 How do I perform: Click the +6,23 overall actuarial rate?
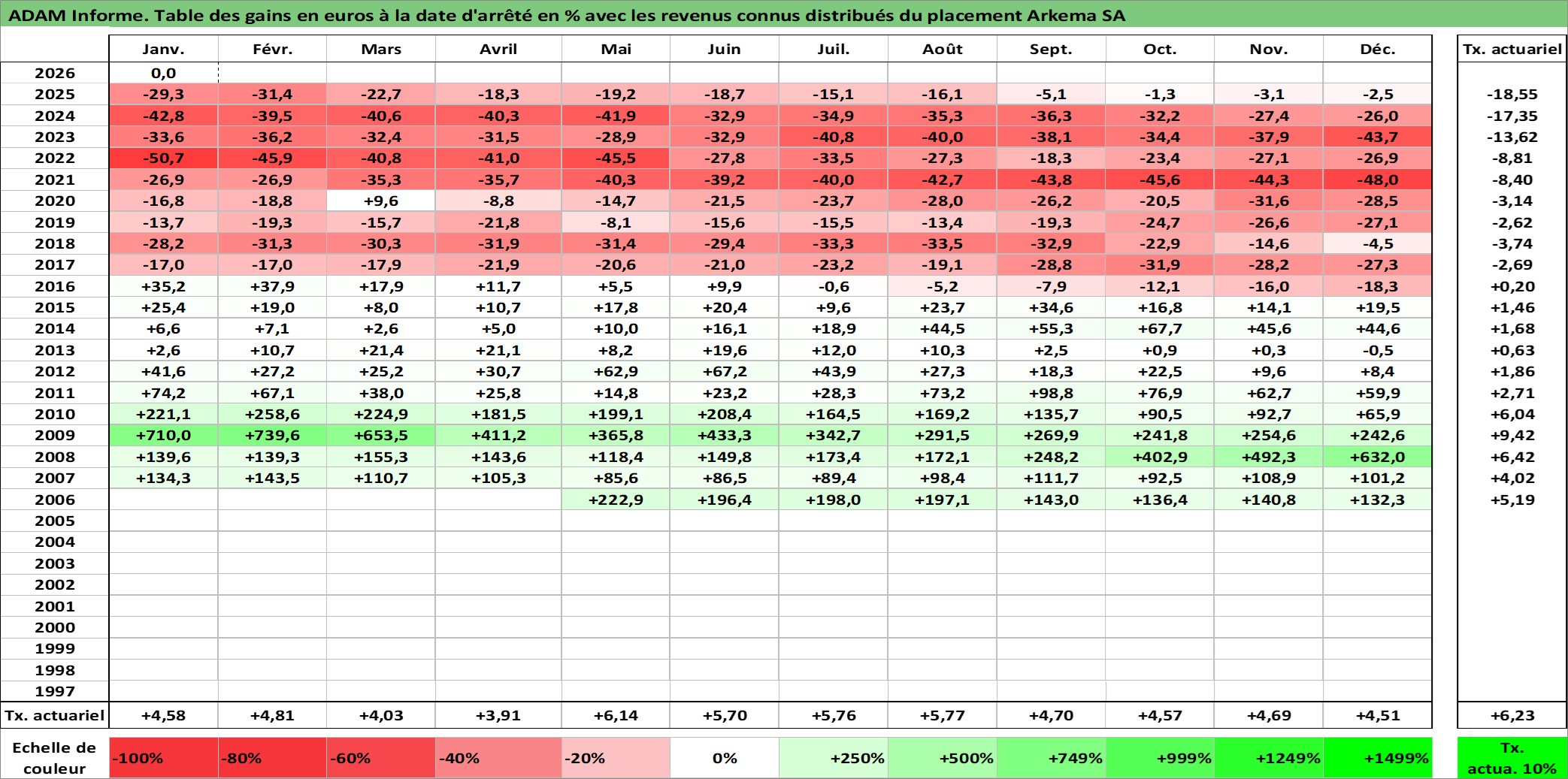1512,715
